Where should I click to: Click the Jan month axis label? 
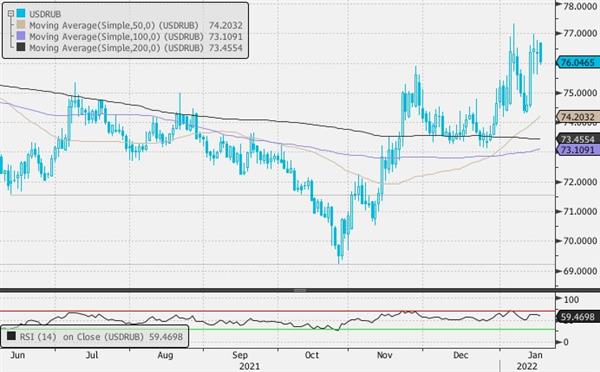click(x=535, y=355)
